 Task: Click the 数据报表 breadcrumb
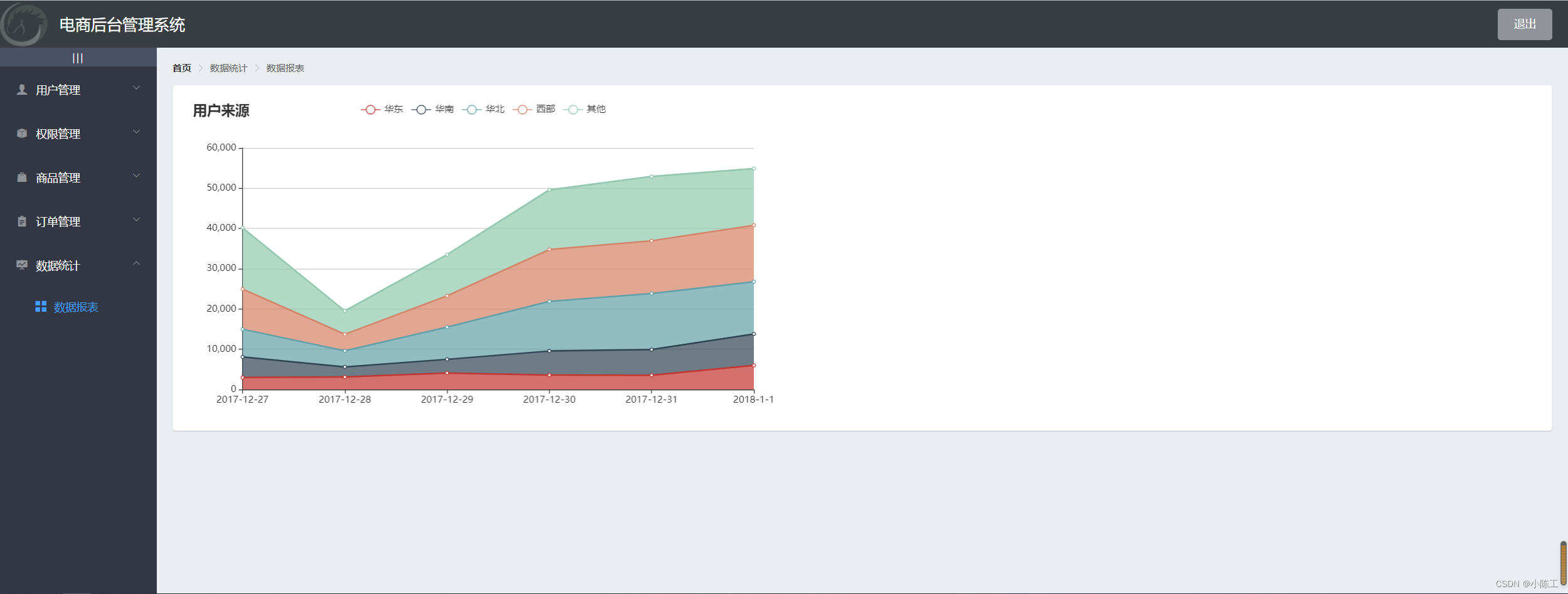point(285,68)
